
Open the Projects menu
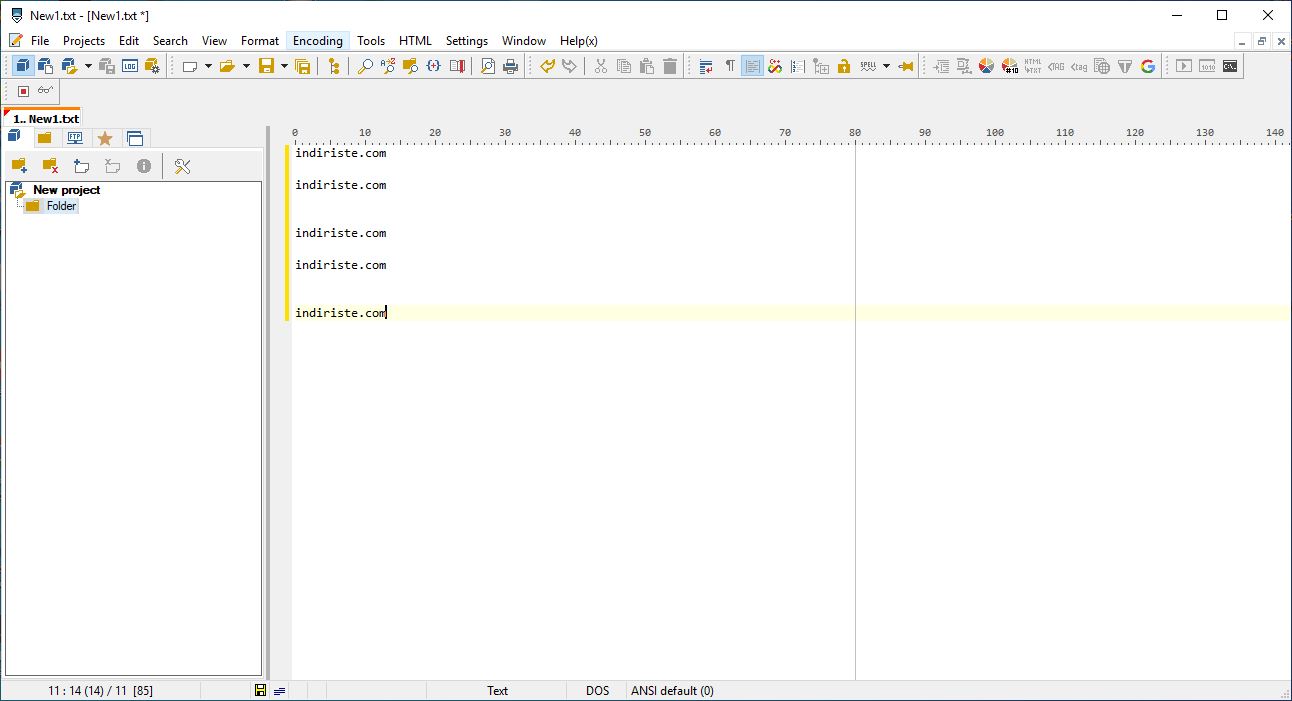[84, 41]
